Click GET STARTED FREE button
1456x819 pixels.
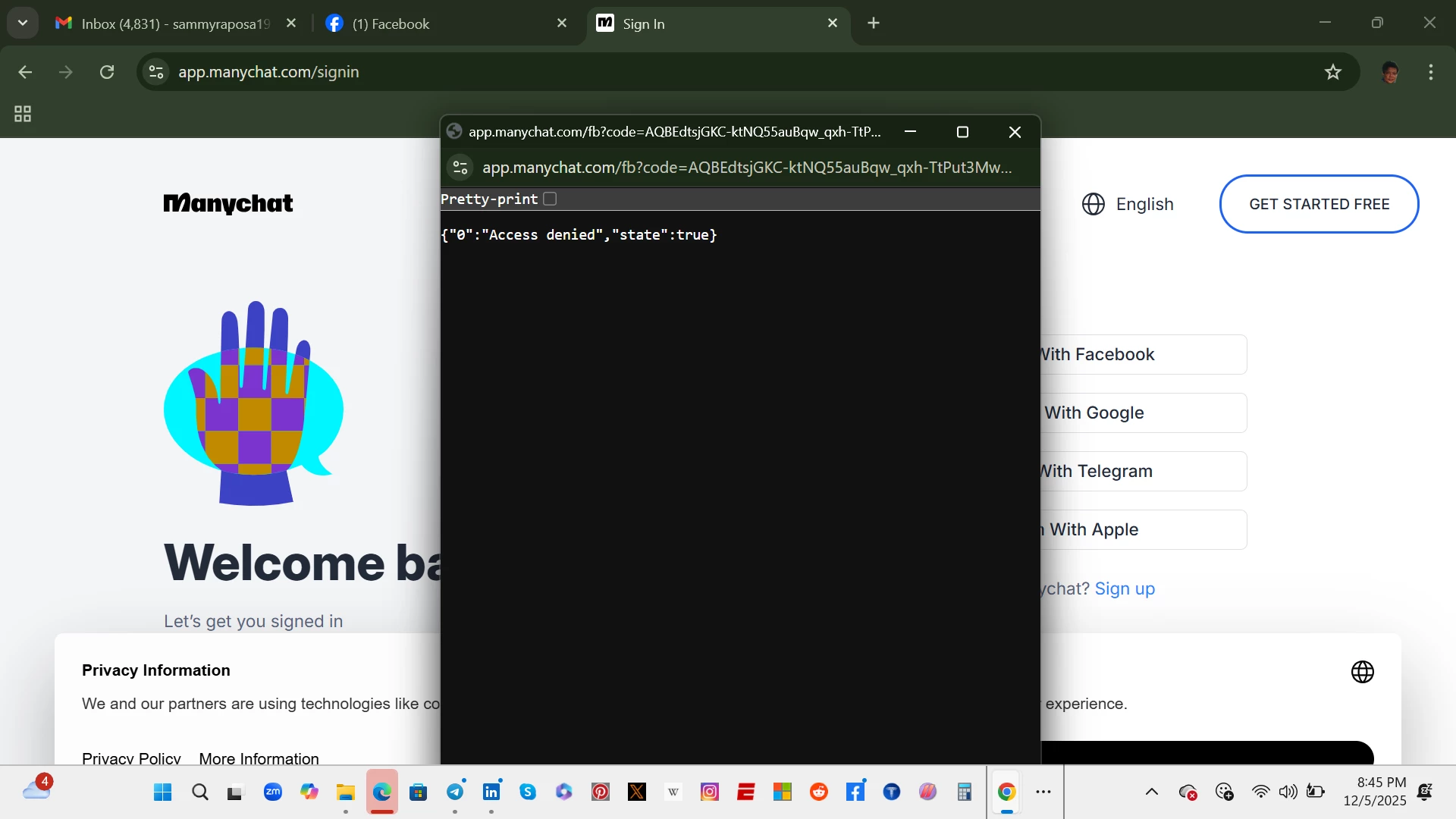[x=1319, y=204]
